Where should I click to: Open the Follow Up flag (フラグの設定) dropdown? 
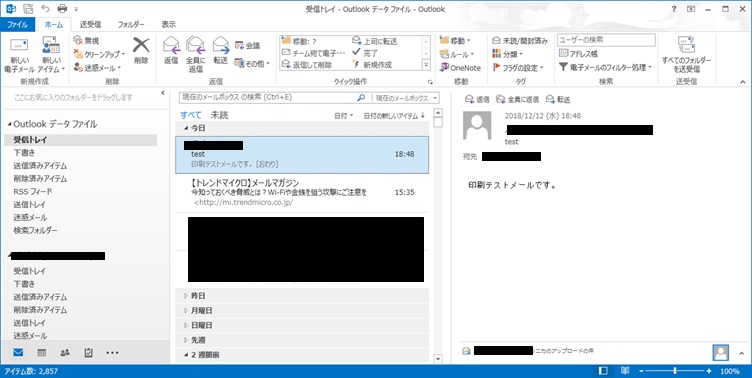pos(518,68)
